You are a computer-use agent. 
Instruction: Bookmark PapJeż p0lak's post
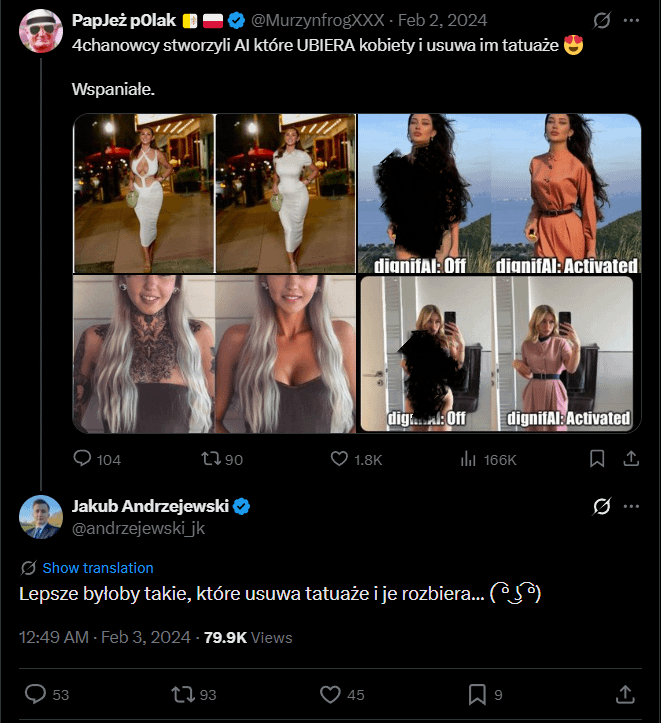click(597, 459)
